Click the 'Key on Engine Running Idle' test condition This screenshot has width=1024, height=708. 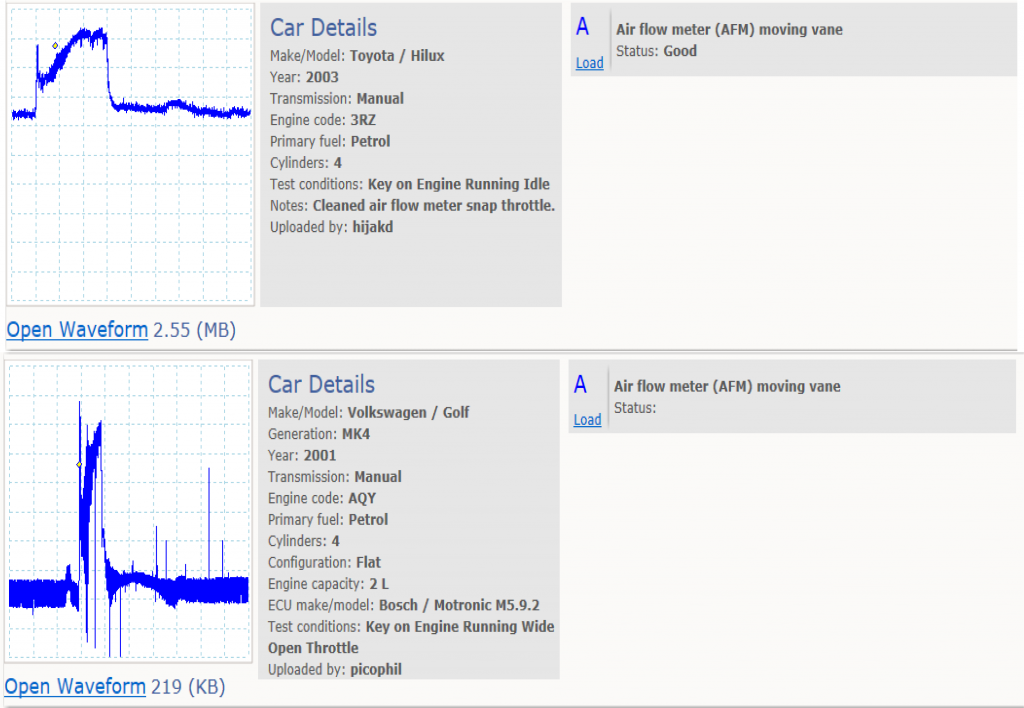(458, 184)
